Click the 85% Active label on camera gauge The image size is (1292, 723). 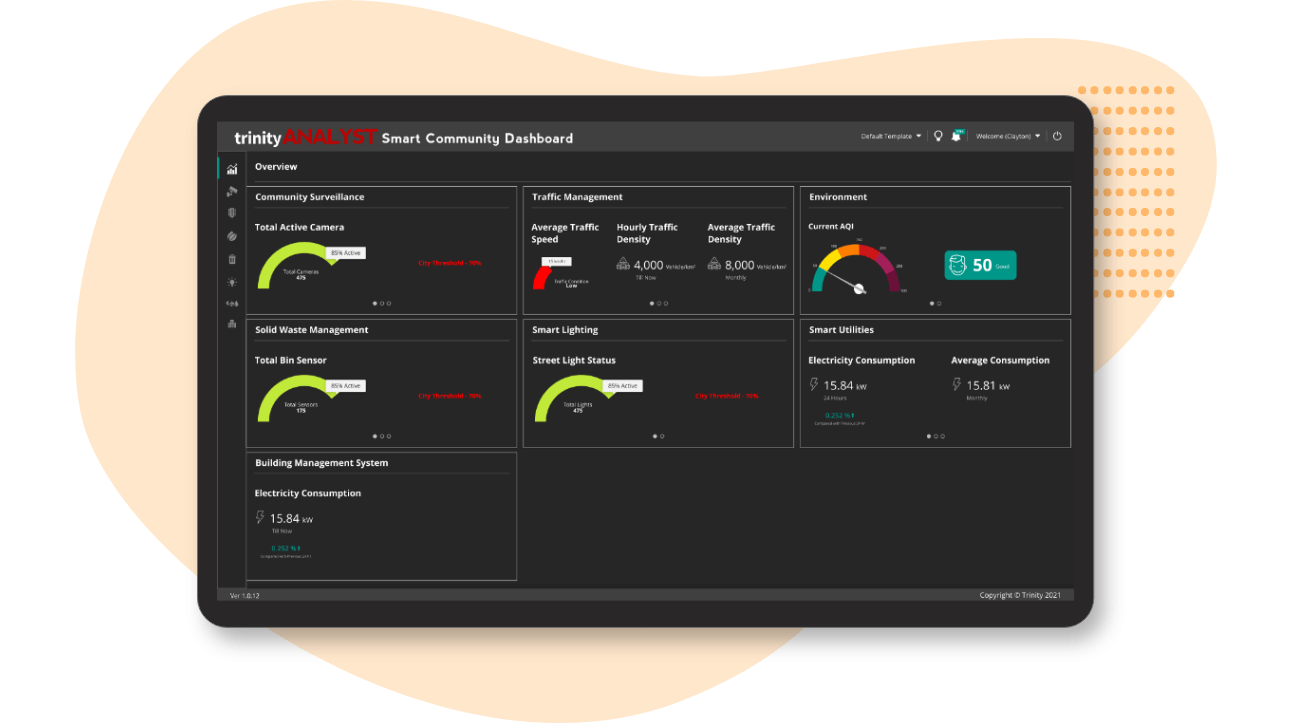click(x=346, y=253)
